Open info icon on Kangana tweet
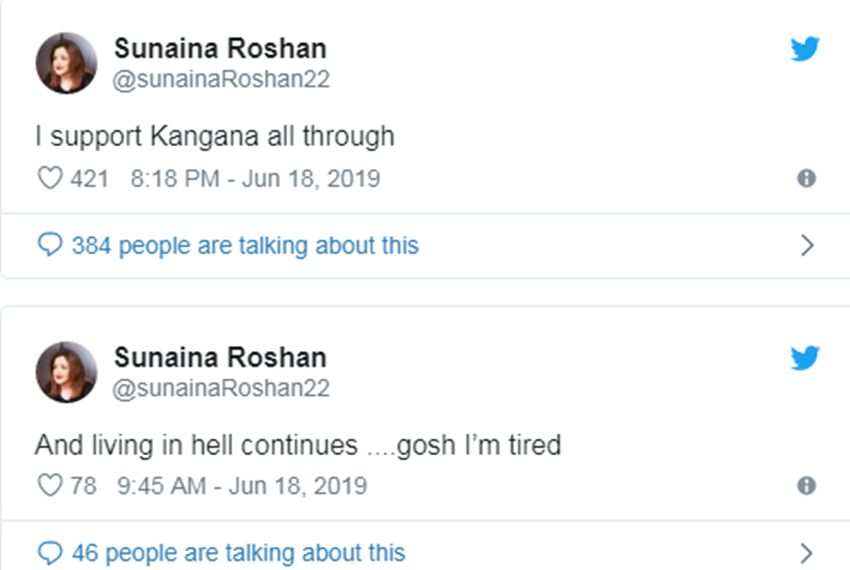This screenshot has width=850, height=570. click(806, 179)
